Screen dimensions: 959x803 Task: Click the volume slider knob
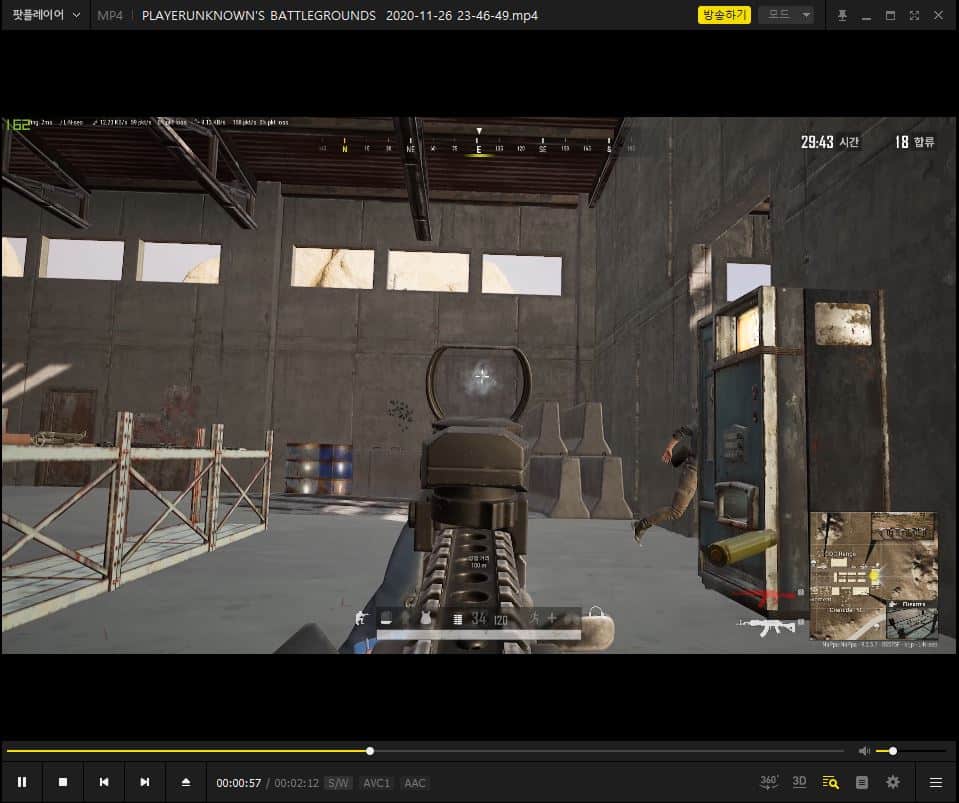893,750
